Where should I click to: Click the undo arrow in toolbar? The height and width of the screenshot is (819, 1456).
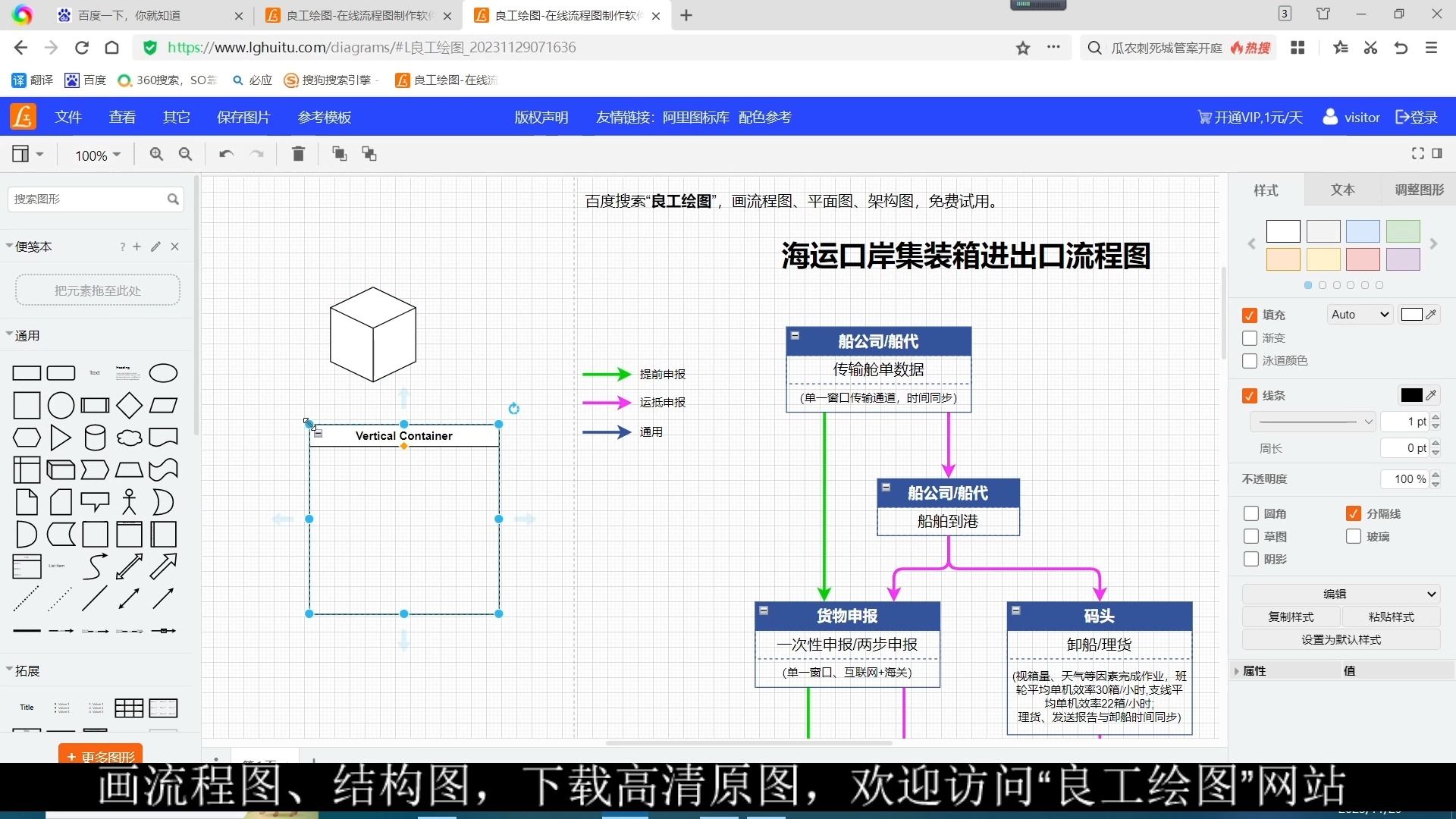tap(226, 155)
